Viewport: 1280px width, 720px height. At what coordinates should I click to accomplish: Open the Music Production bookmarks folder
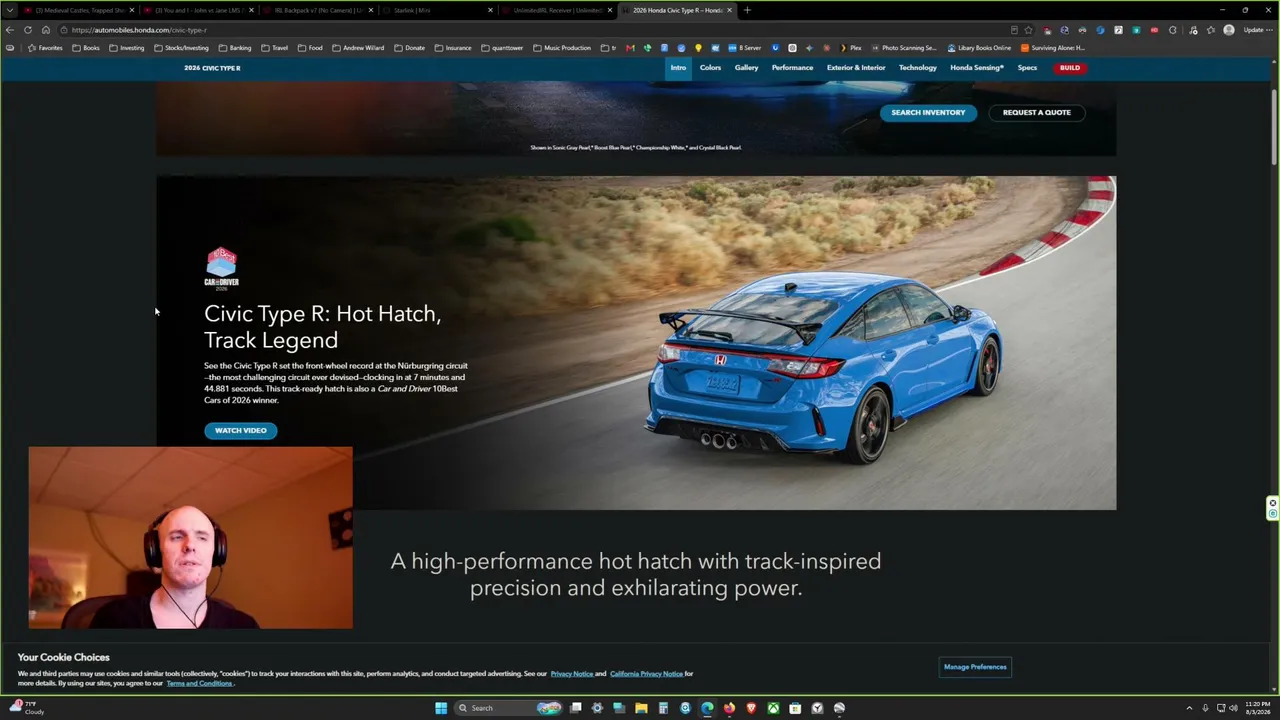click(562, 48)
